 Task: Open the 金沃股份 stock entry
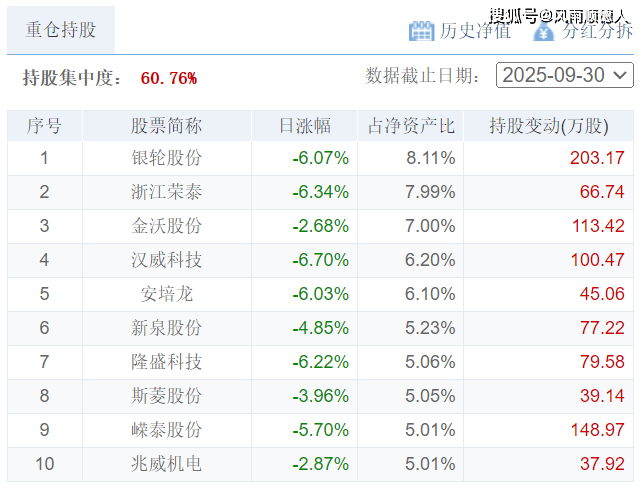coord(166,226)
